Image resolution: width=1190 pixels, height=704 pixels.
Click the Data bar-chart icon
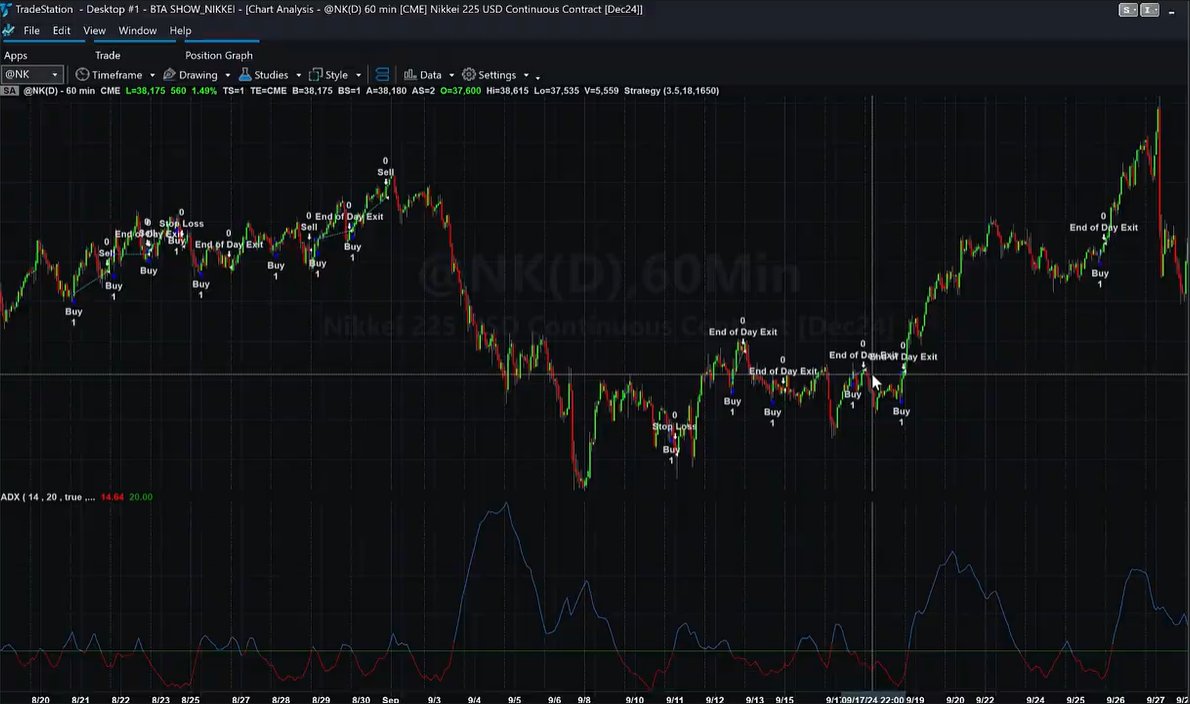410,74
